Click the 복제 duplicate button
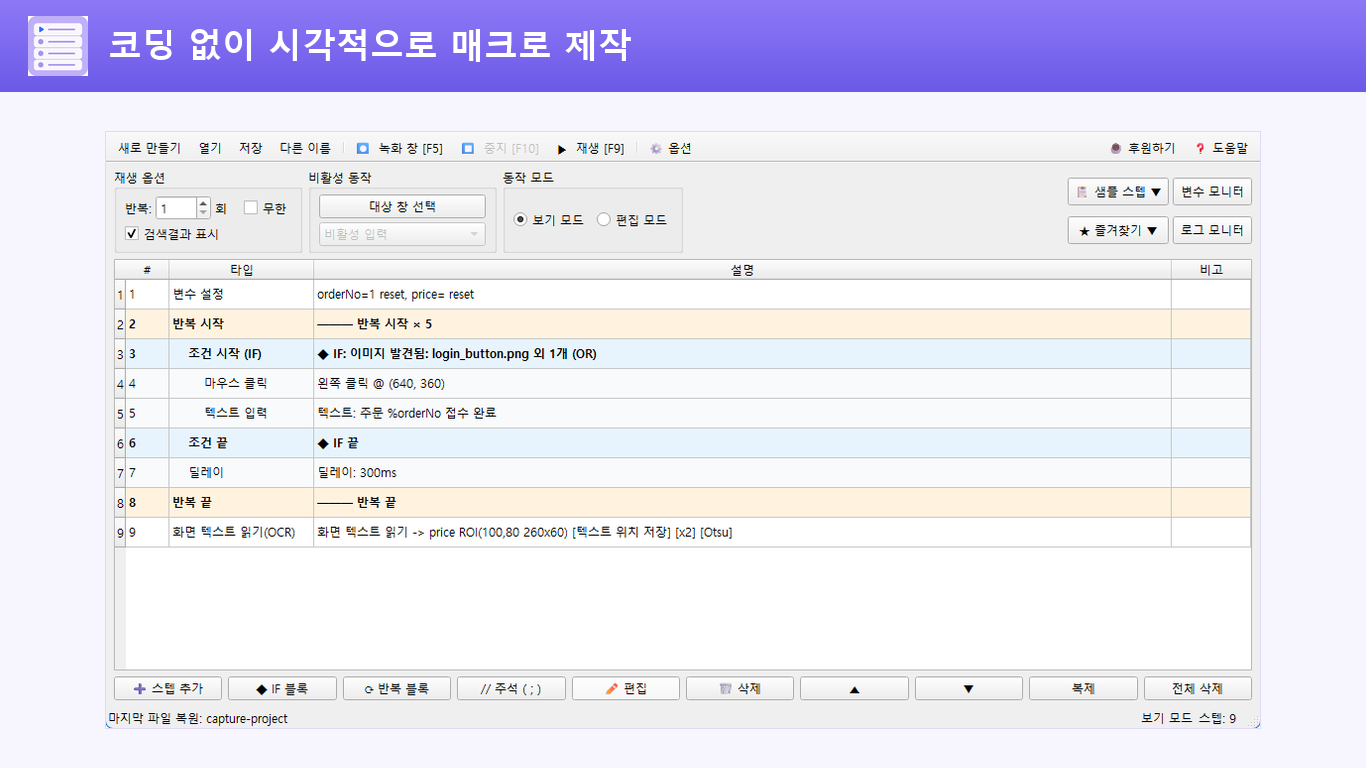 click(x=1083, y=688)
